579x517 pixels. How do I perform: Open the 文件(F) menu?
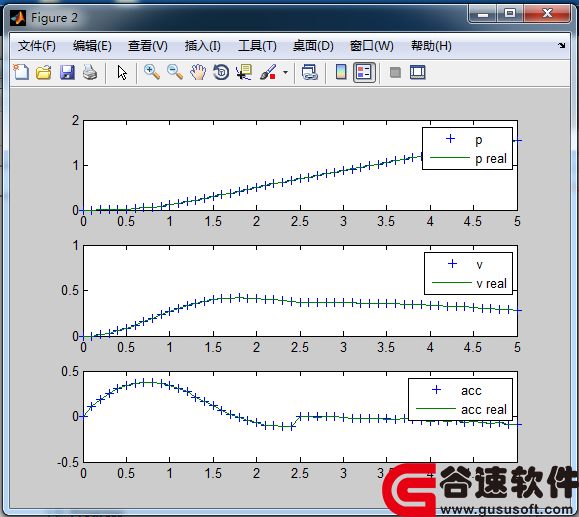point(37,46)
